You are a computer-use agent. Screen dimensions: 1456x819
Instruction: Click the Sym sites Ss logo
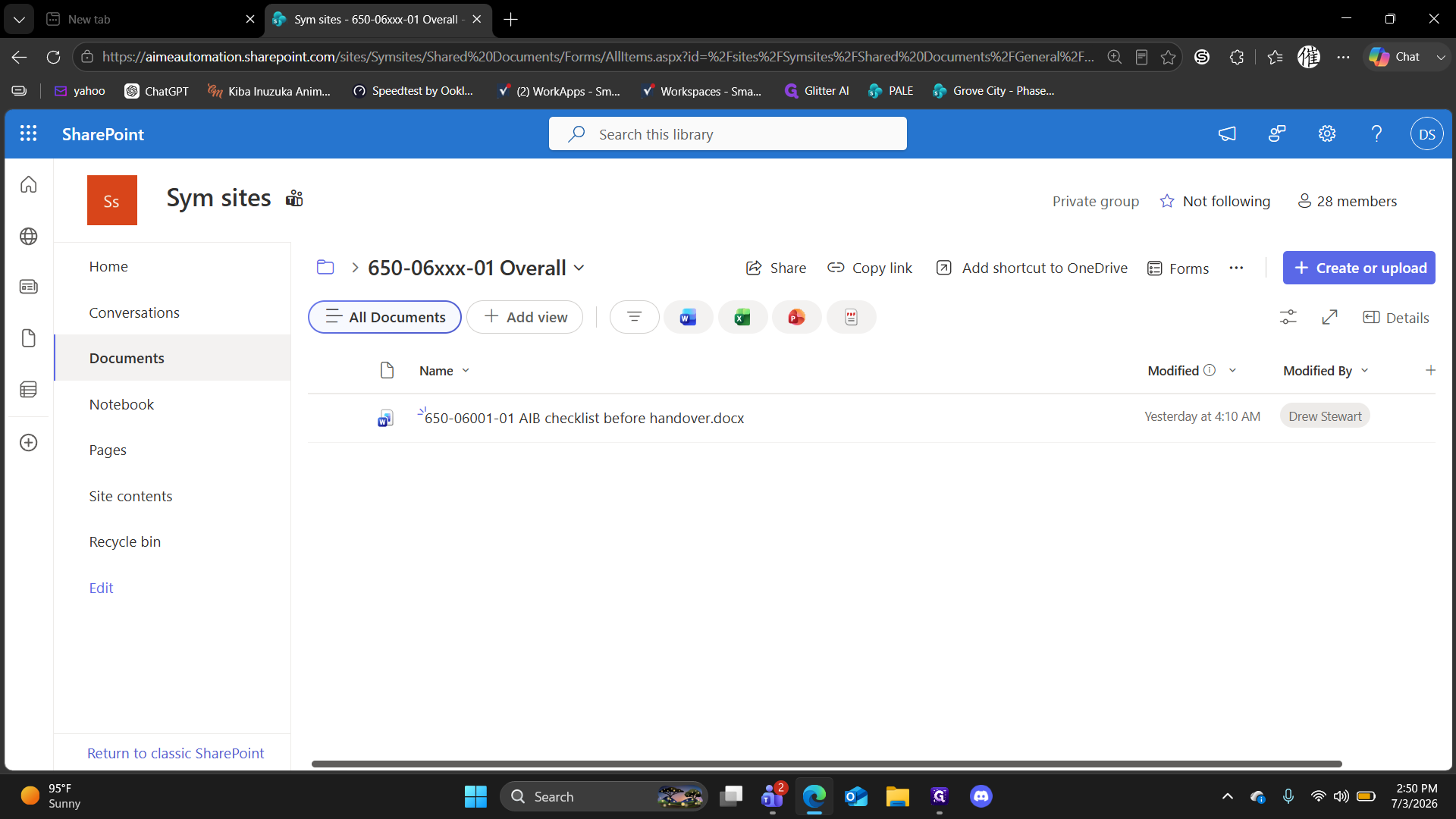pos(112,200)
